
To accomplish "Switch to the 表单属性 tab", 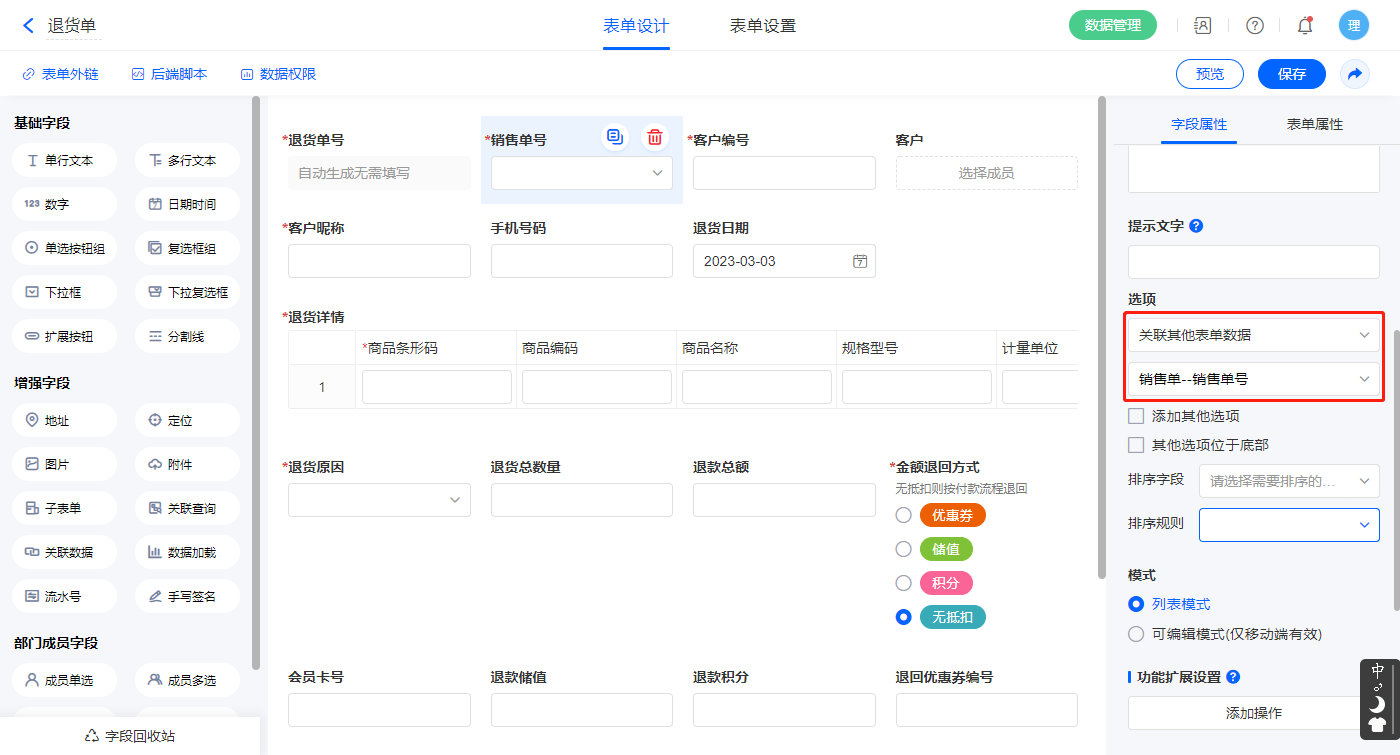I will tap(1314, 124).
